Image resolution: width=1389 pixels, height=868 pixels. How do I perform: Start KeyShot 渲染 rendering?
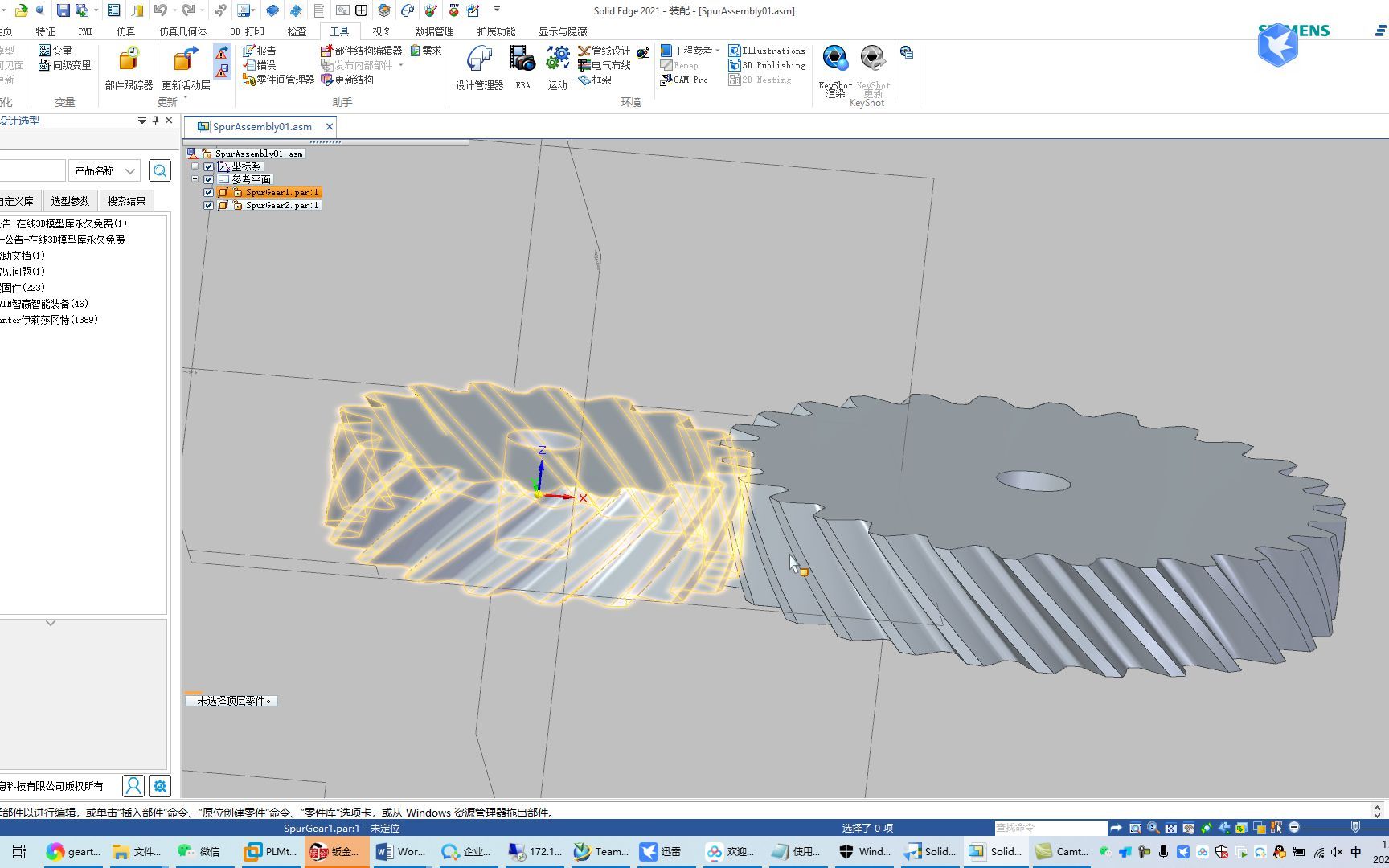point(835,71)
